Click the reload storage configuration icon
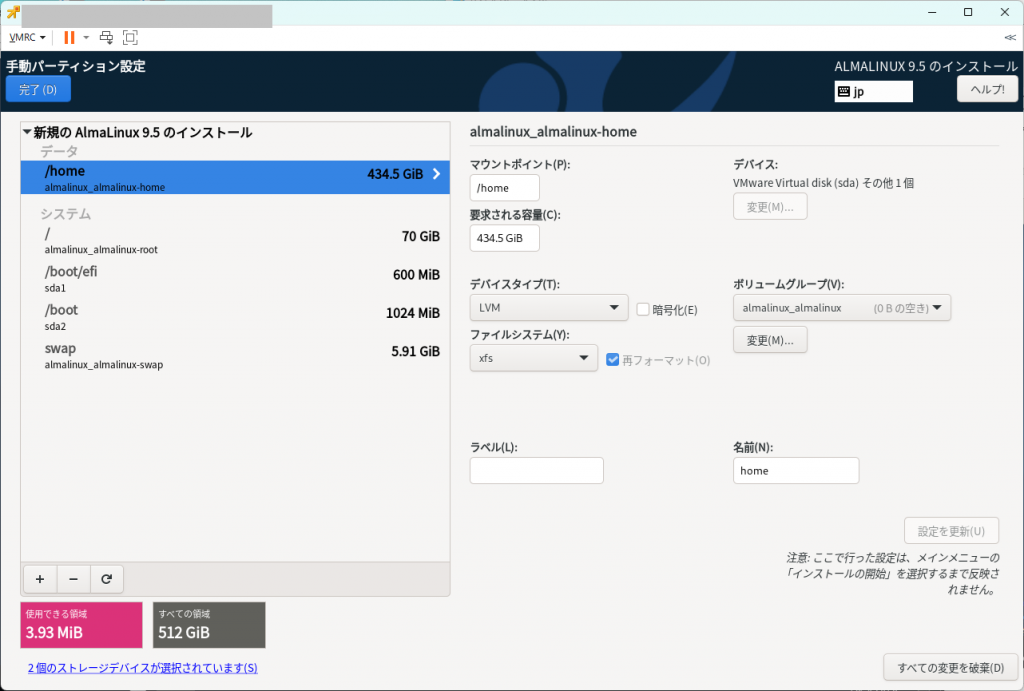1024x691 pixels. (x=106, y=579)
